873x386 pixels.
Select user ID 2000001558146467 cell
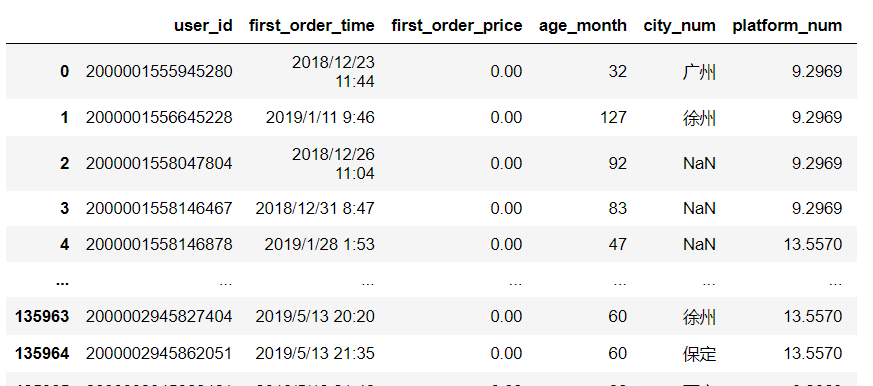point(159,208)
